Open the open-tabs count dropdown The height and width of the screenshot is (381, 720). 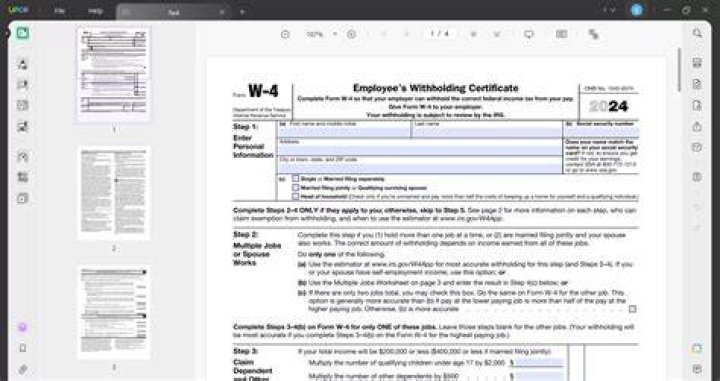609,10
